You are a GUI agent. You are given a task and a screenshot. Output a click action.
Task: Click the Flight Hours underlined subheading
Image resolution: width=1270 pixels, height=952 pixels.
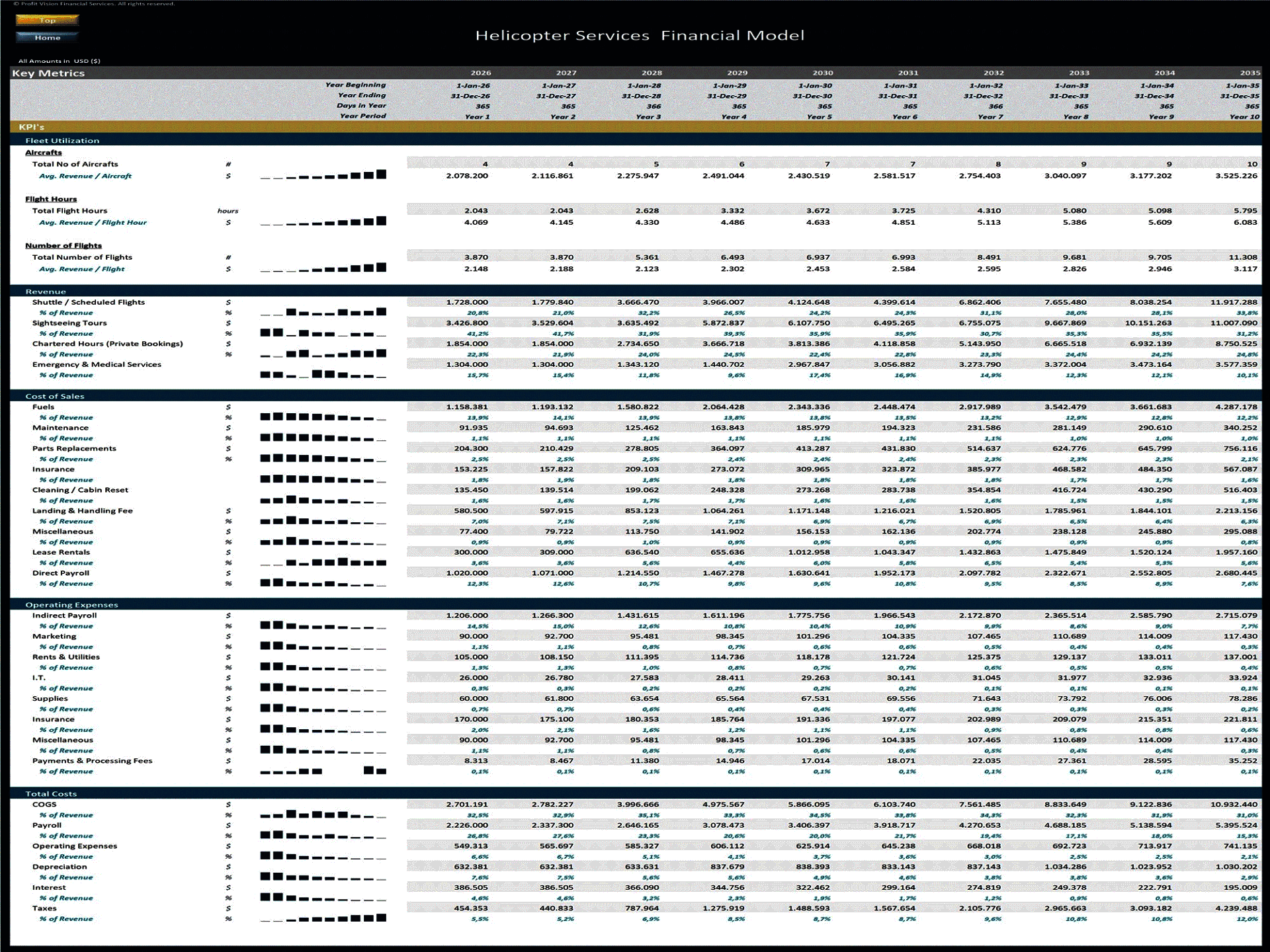(51, 199)
